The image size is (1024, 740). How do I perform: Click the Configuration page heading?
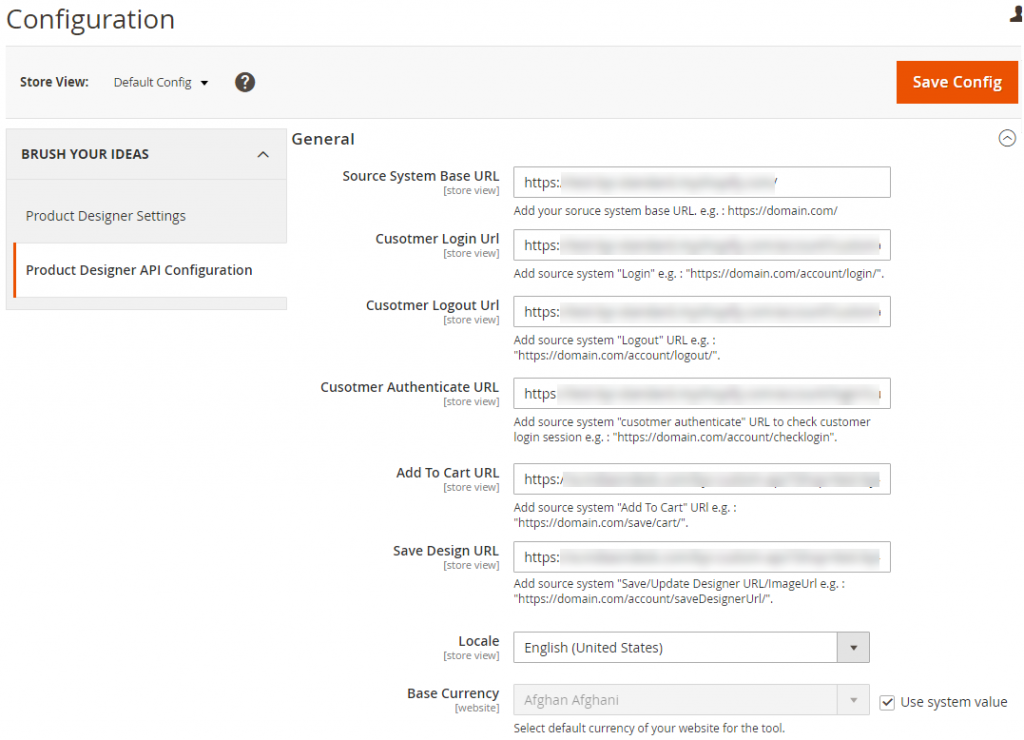click(x=90, y=19)
